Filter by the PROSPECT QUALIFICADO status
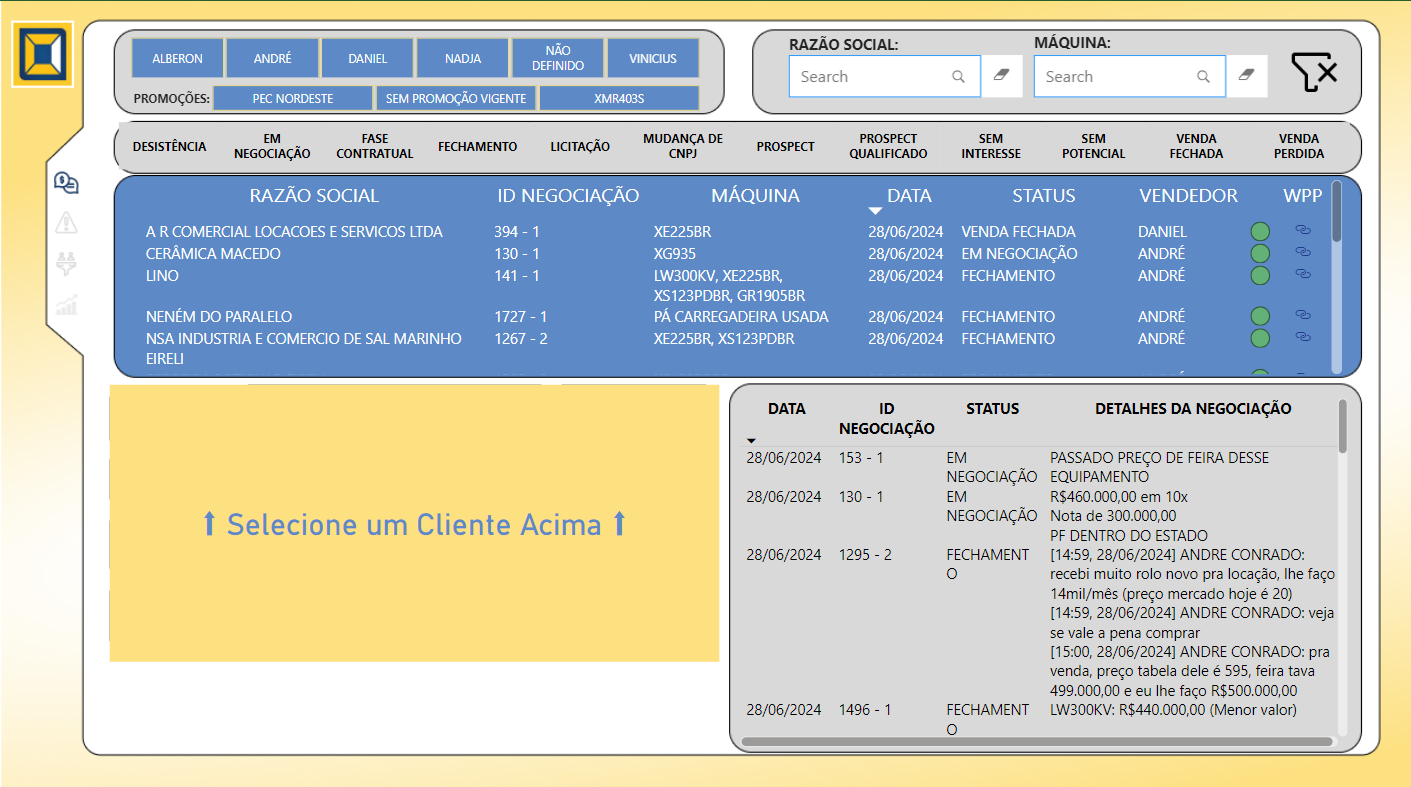 (888, 146)
